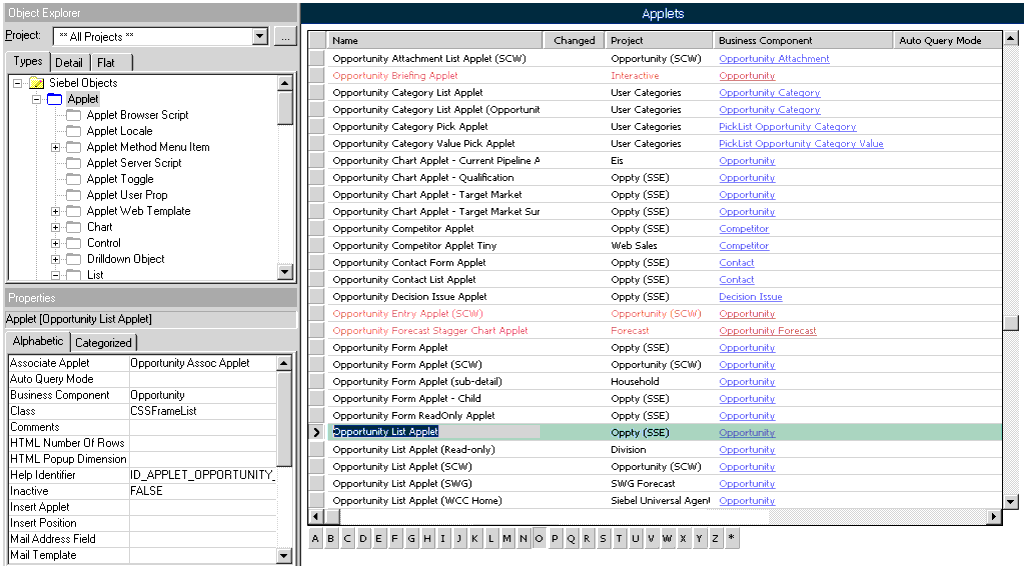Click the Applets list scroll-up arrow

click(x=1011, y=39)
